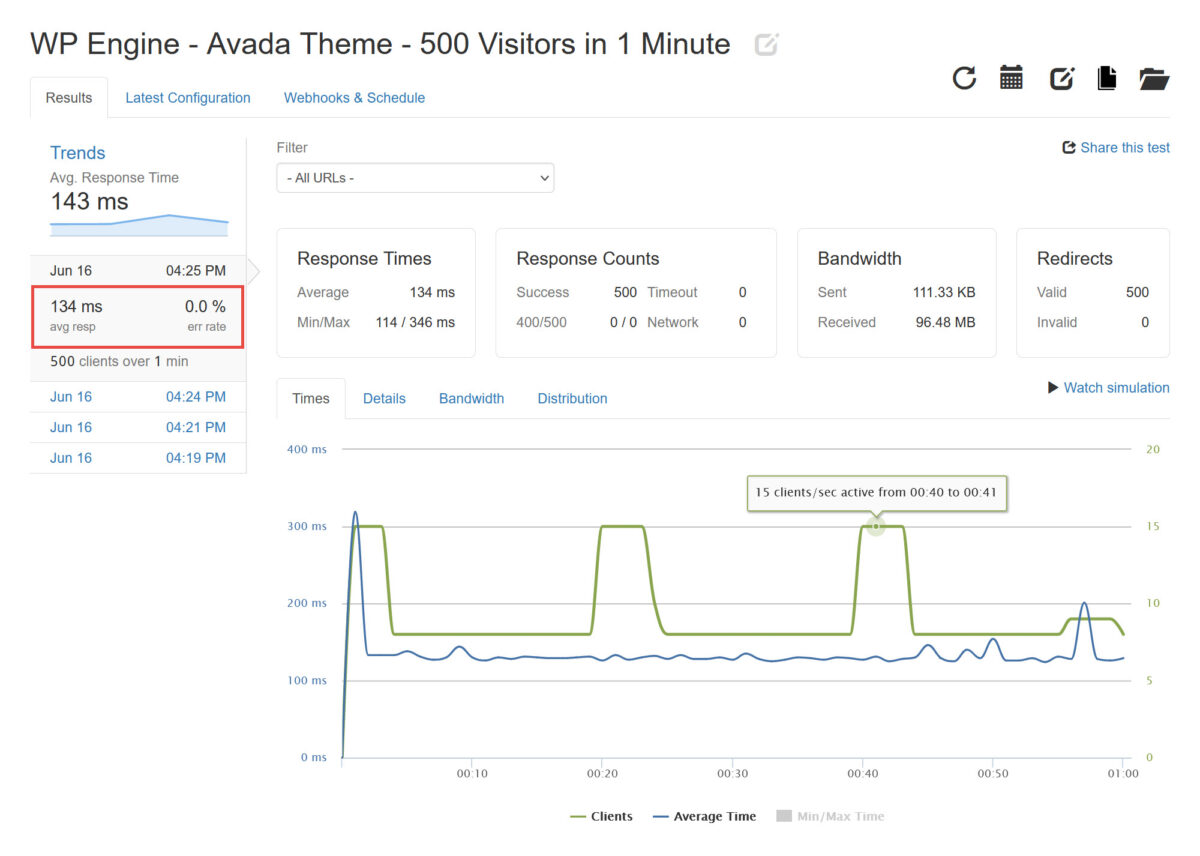1200x856 pixels.
Task: Toggle the Clients legend series
Action: click(x=601, y=816)
